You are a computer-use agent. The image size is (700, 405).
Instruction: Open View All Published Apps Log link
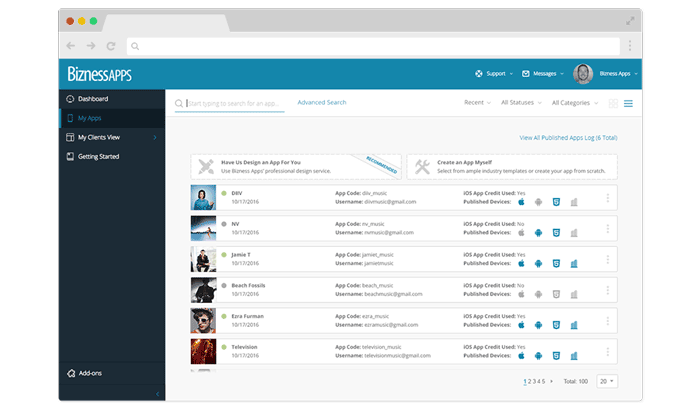[568, 138]
